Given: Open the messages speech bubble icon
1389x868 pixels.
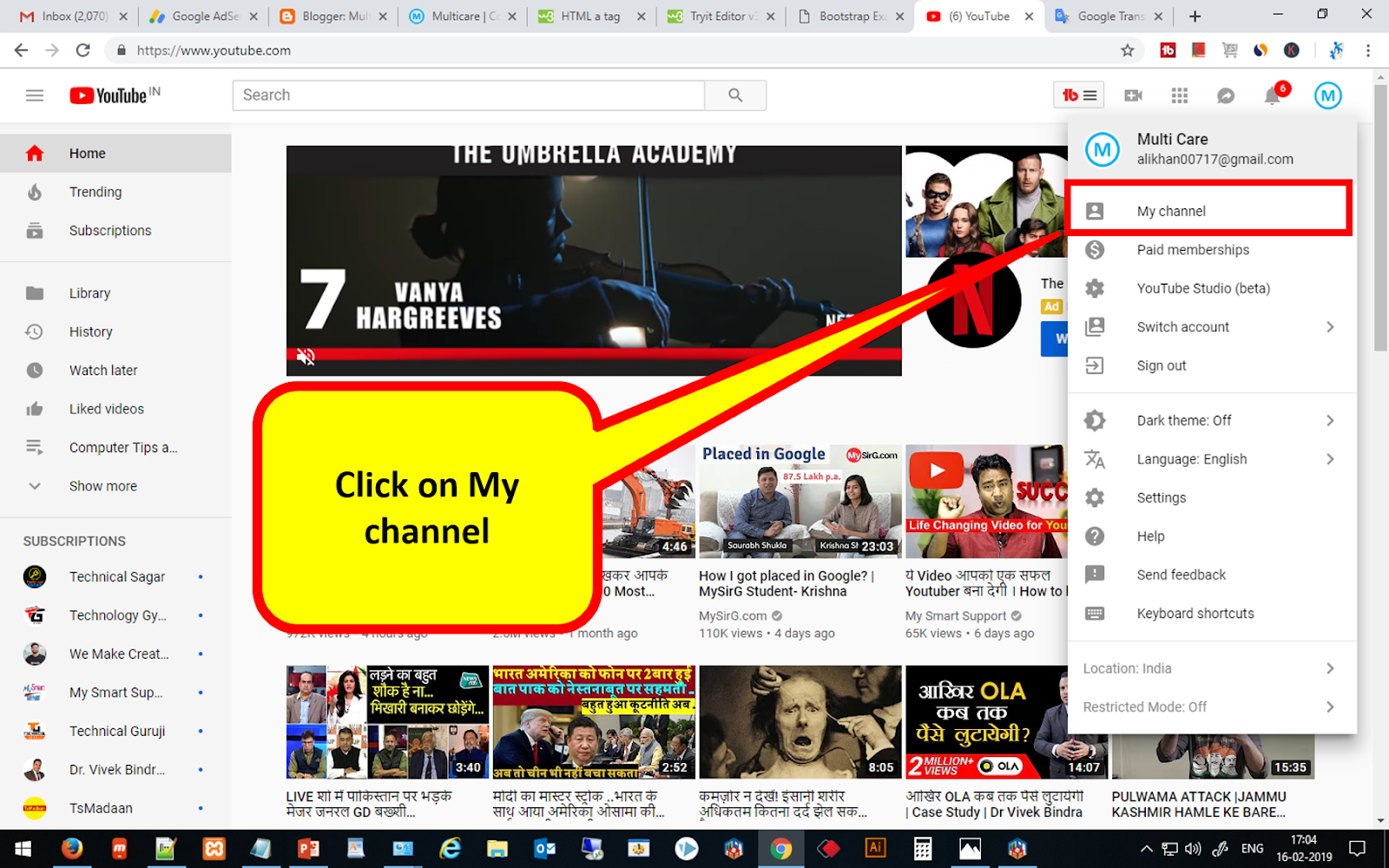Looking at the screenshot, I should point(1226,95).
